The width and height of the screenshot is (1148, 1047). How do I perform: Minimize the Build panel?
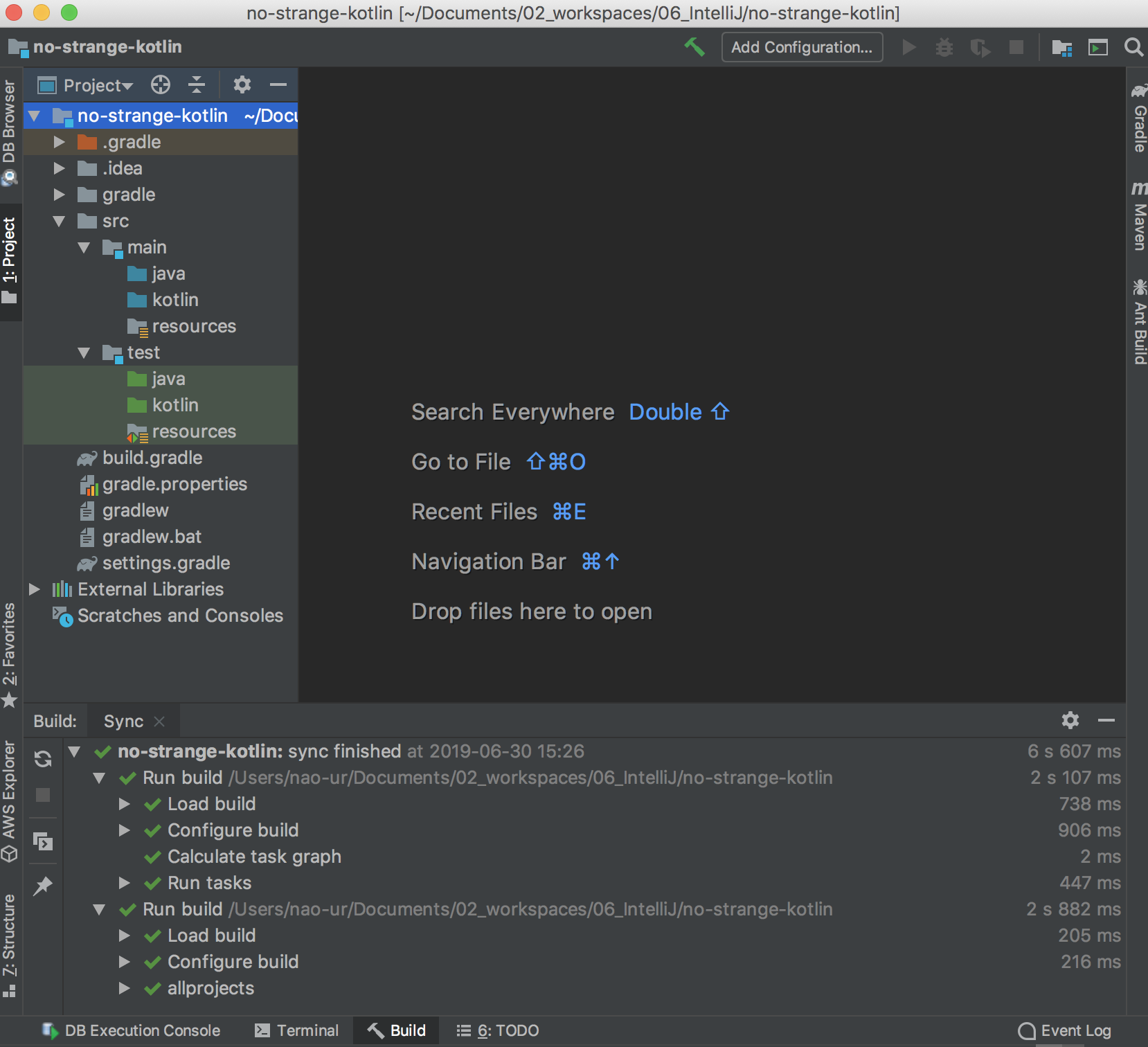(1106, 720)
